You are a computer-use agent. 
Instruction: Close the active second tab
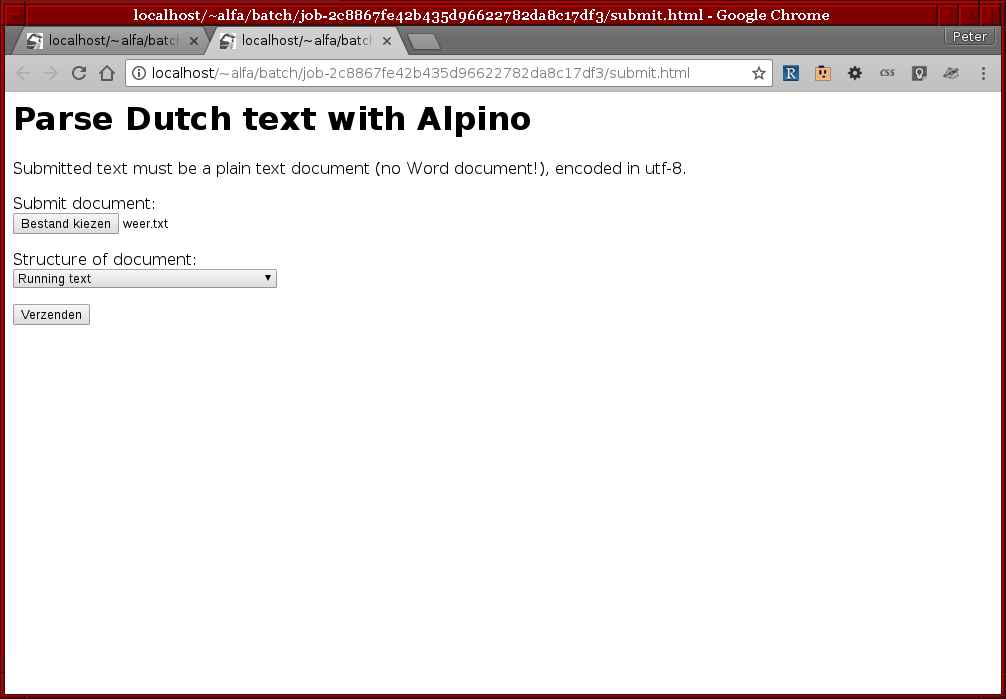[x=387, y=41]
